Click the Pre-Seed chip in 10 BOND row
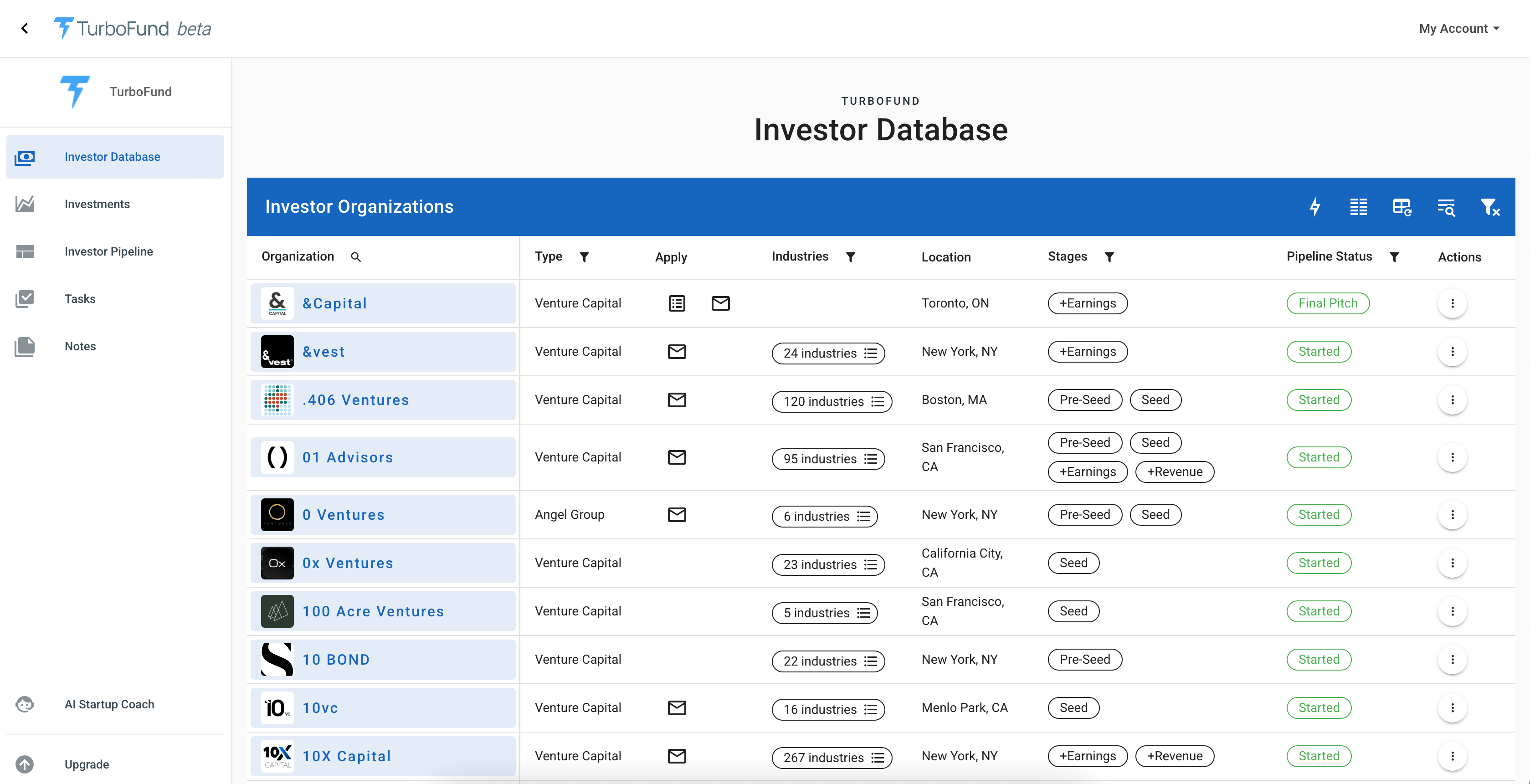The width and height of the screenshot is (1530, 784). point(1085,660)
